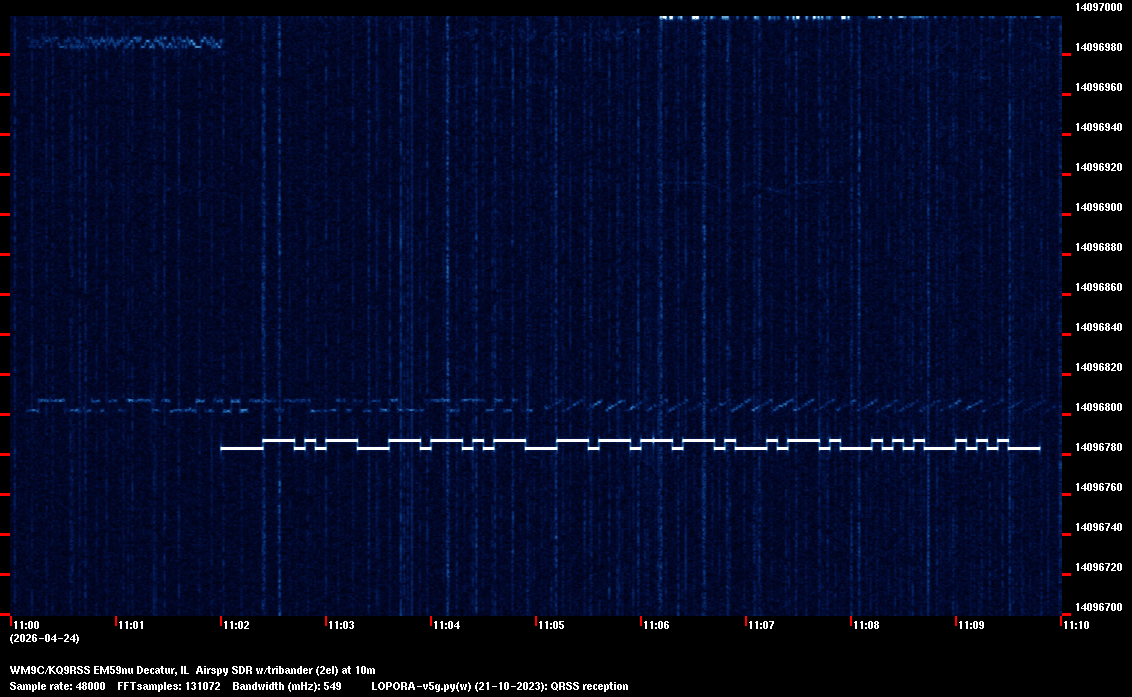Click the Bandwidth (mHz): 549 text
This screenshot has width=1132, height=697.
pyautogui.click(x=289, y=686)
